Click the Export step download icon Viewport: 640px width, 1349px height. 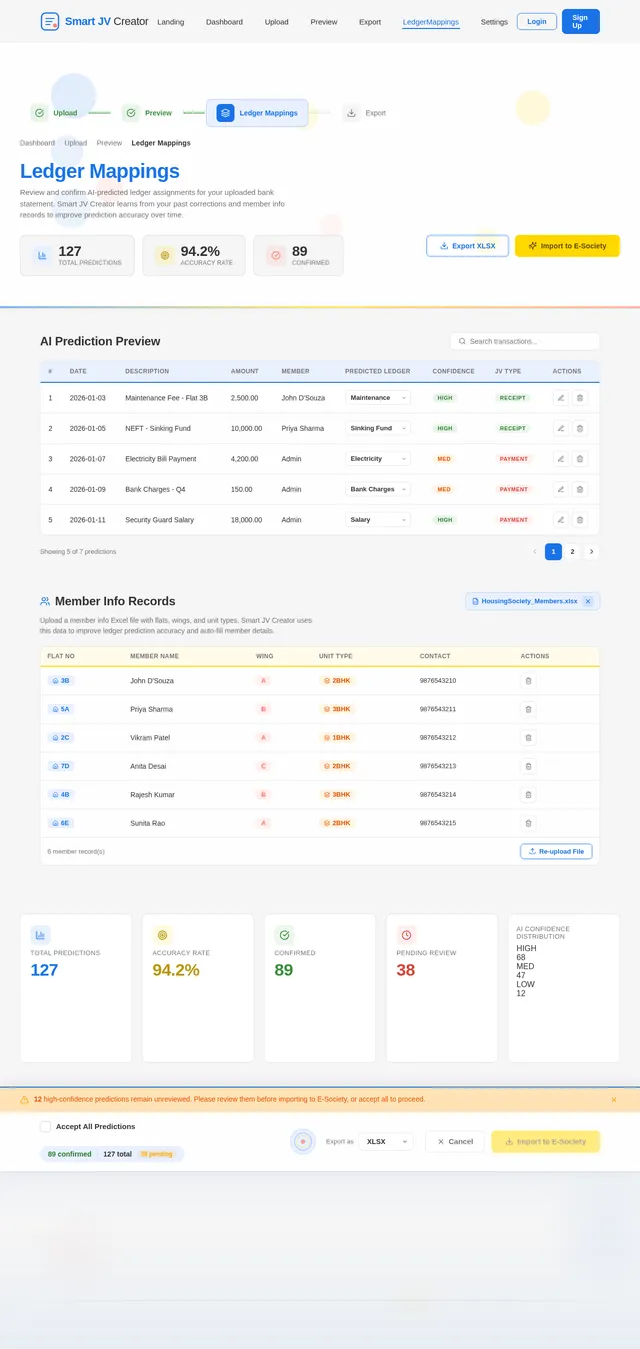(351, 113)
